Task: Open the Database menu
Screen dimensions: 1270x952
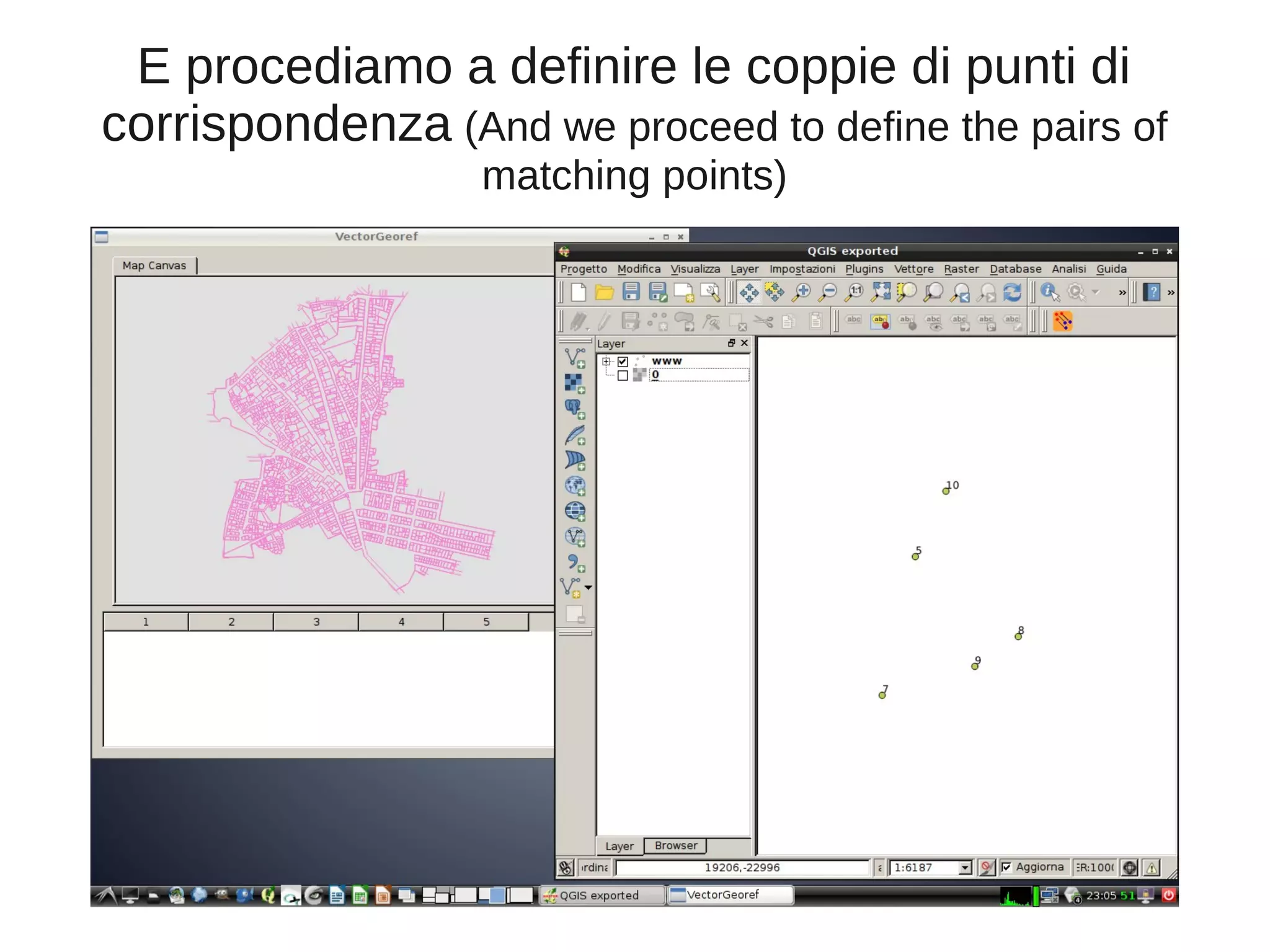Action: (x=1015, y=269)
